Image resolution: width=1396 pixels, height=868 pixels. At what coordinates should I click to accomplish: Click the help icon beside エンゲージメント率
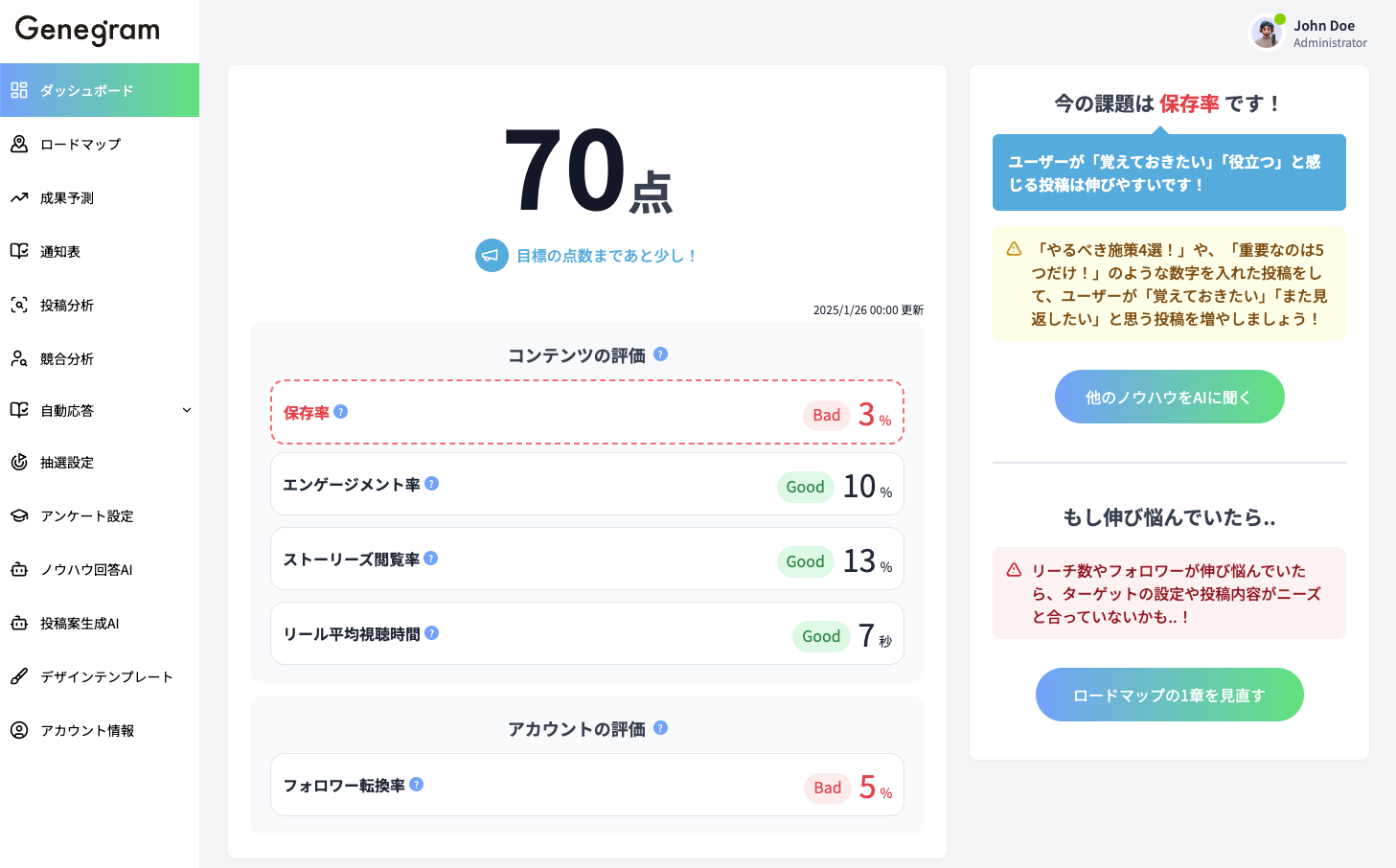431,484
